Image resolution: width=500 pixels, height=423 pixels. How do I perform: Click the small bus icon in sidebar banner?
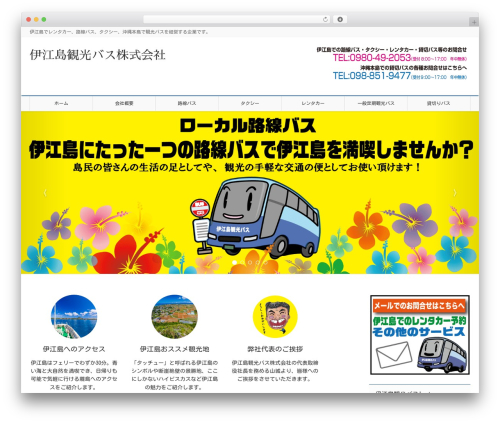click(443, 355)
